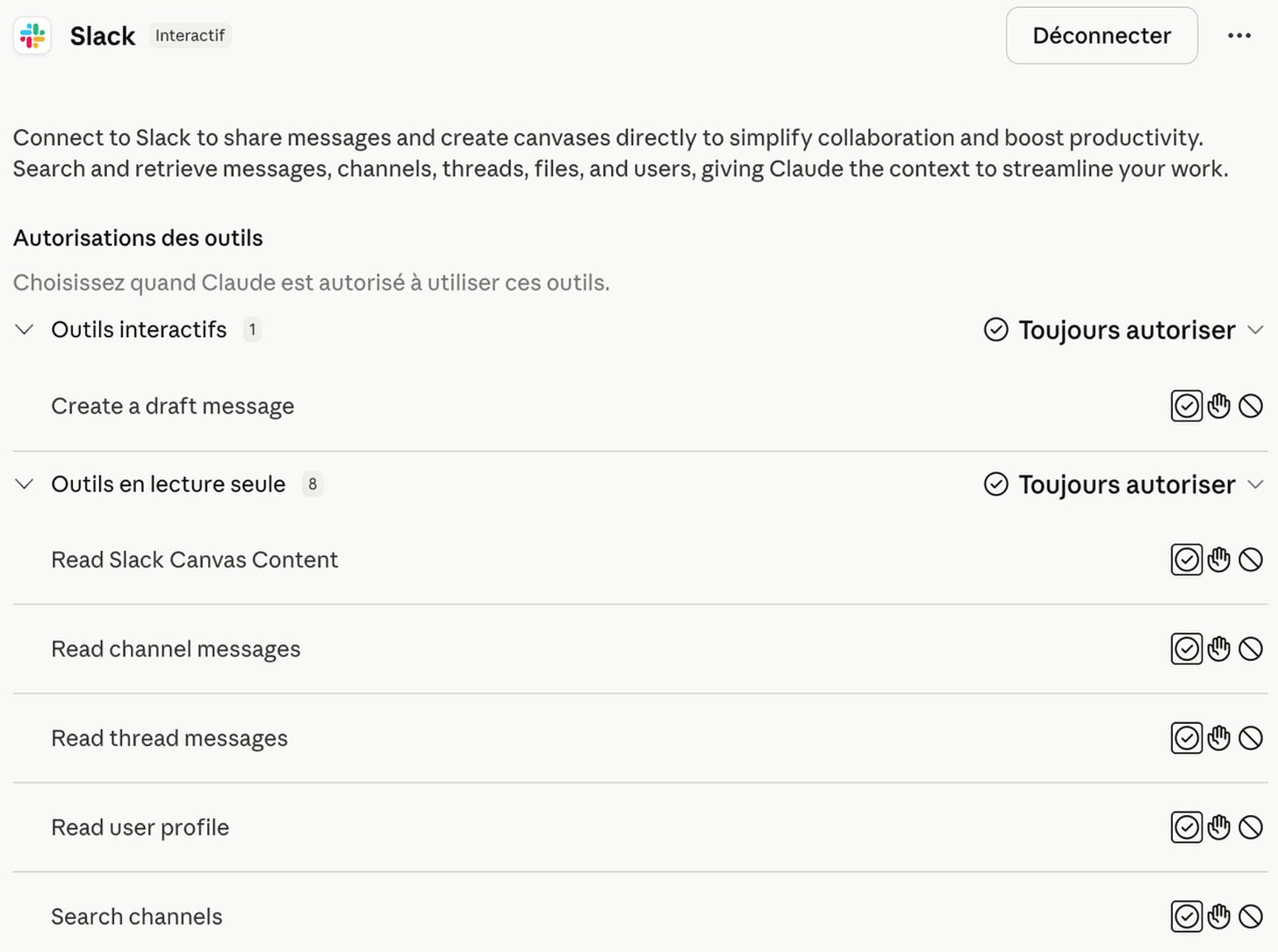Block the Create a draft message tool

point(1250,406)
